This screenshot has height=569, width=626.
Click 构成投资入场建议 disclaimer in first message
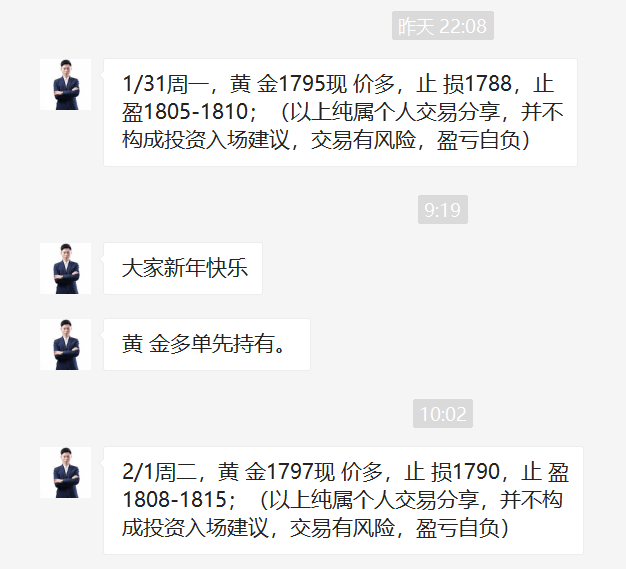[206, 140]
